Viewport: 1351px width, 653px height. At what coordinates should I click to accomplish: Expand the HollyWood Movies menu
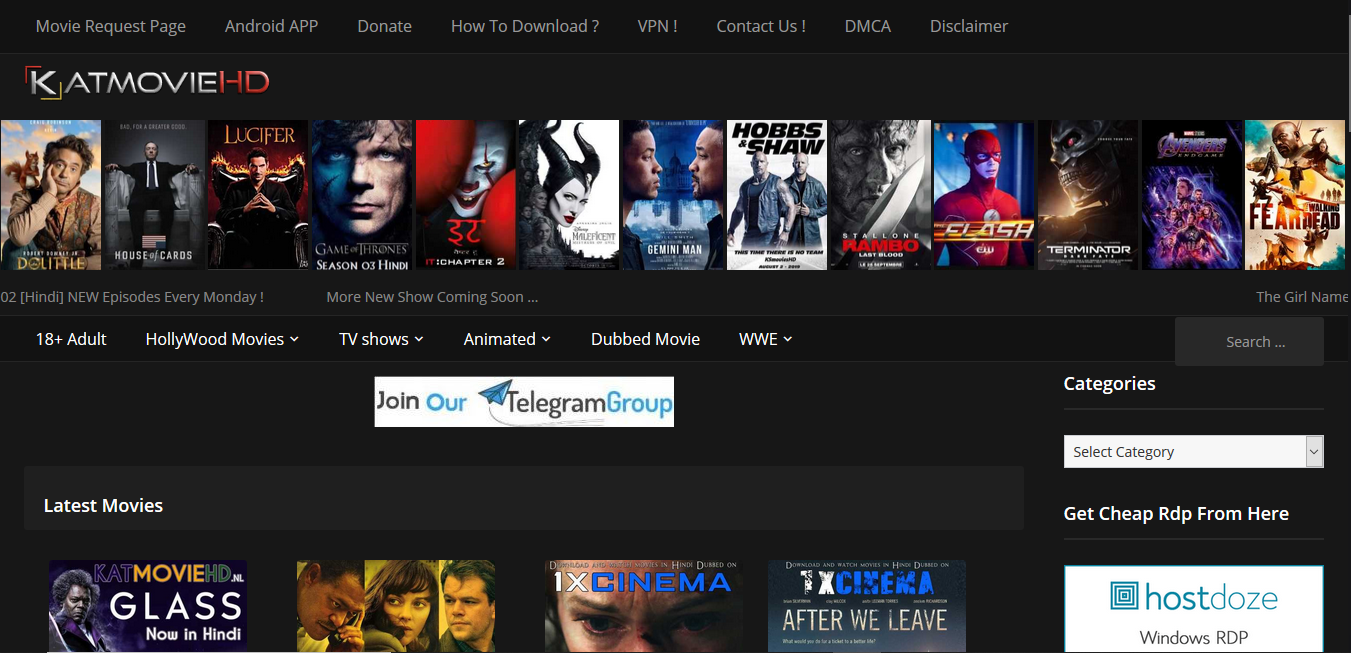[222, 339]
